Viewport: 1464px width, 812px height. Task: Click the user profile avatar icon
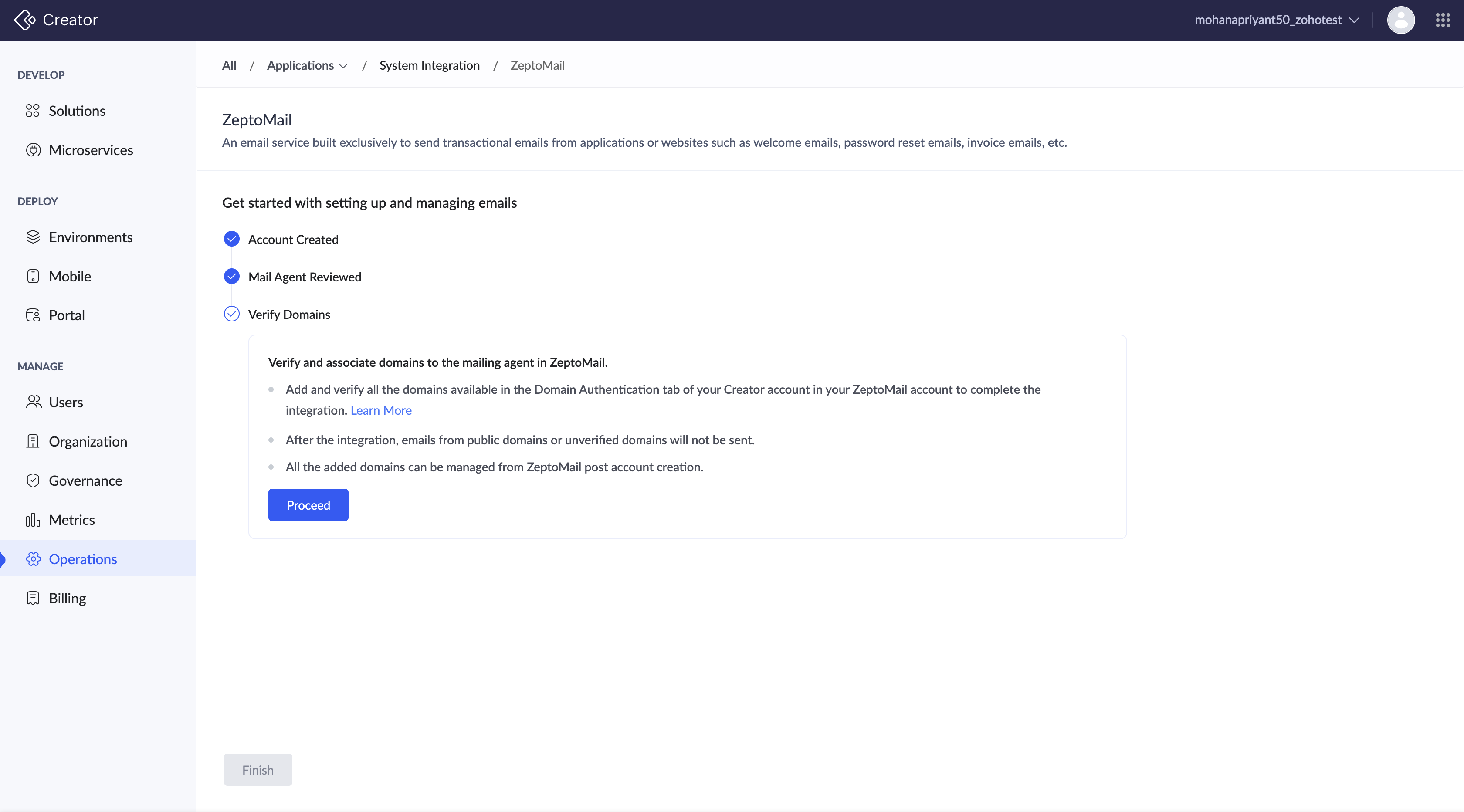pos(1400,20)
